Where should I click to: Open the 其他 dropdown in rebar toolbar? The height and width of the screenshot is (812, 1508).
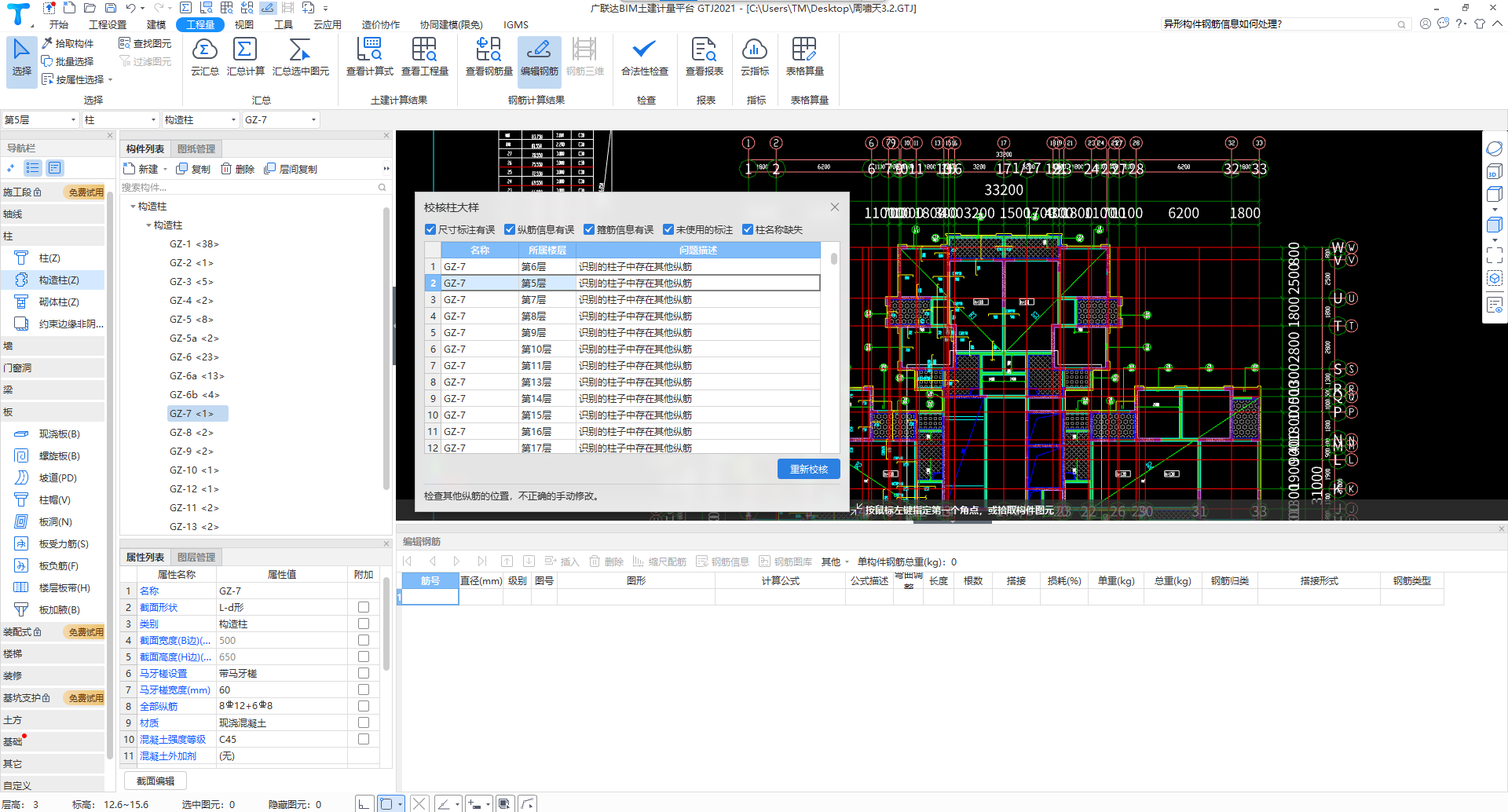click(x=836, y=562)
